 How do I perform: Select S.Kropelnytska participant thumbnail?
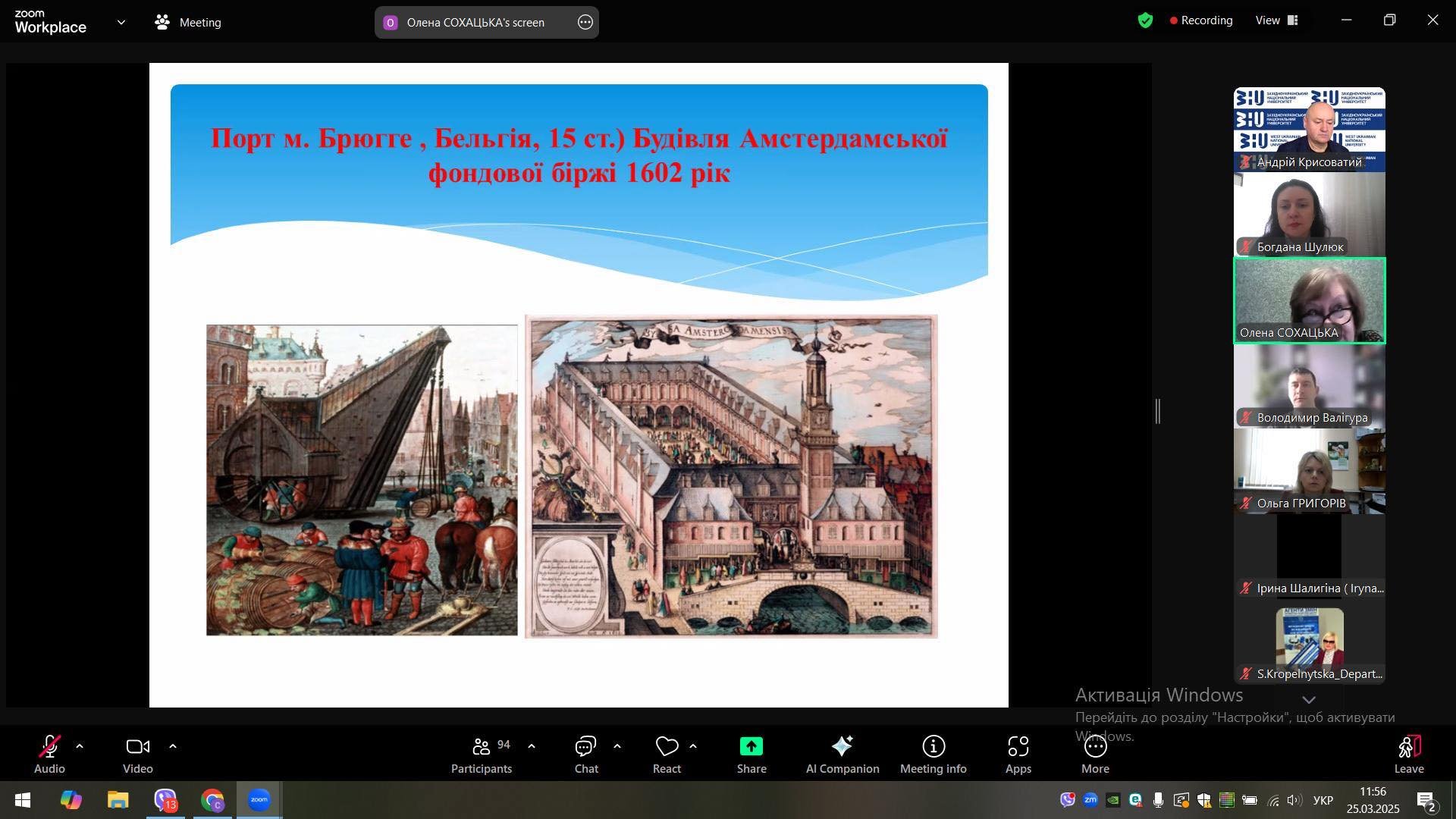pos(1310,642)
